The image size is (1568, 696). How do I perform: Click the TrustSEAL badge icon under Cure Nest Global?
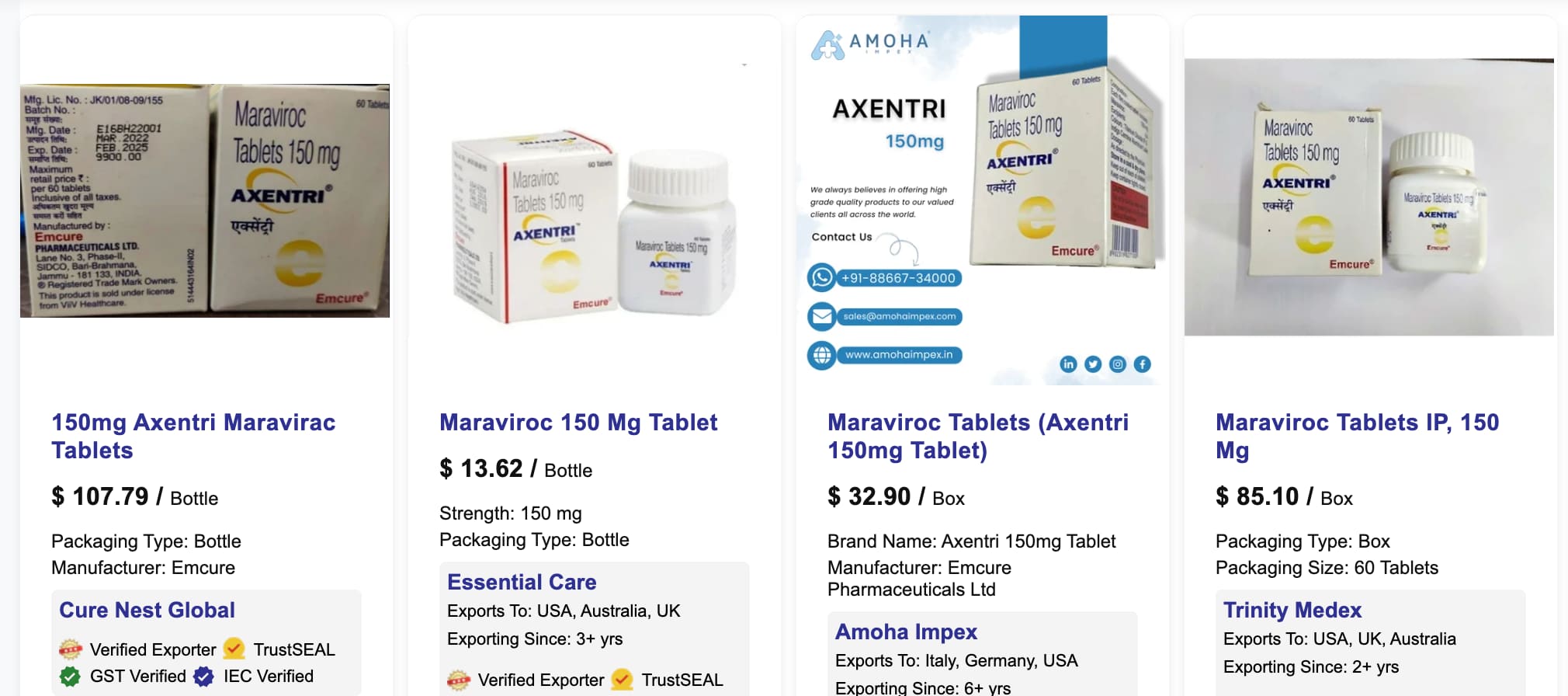click(234, 649)
